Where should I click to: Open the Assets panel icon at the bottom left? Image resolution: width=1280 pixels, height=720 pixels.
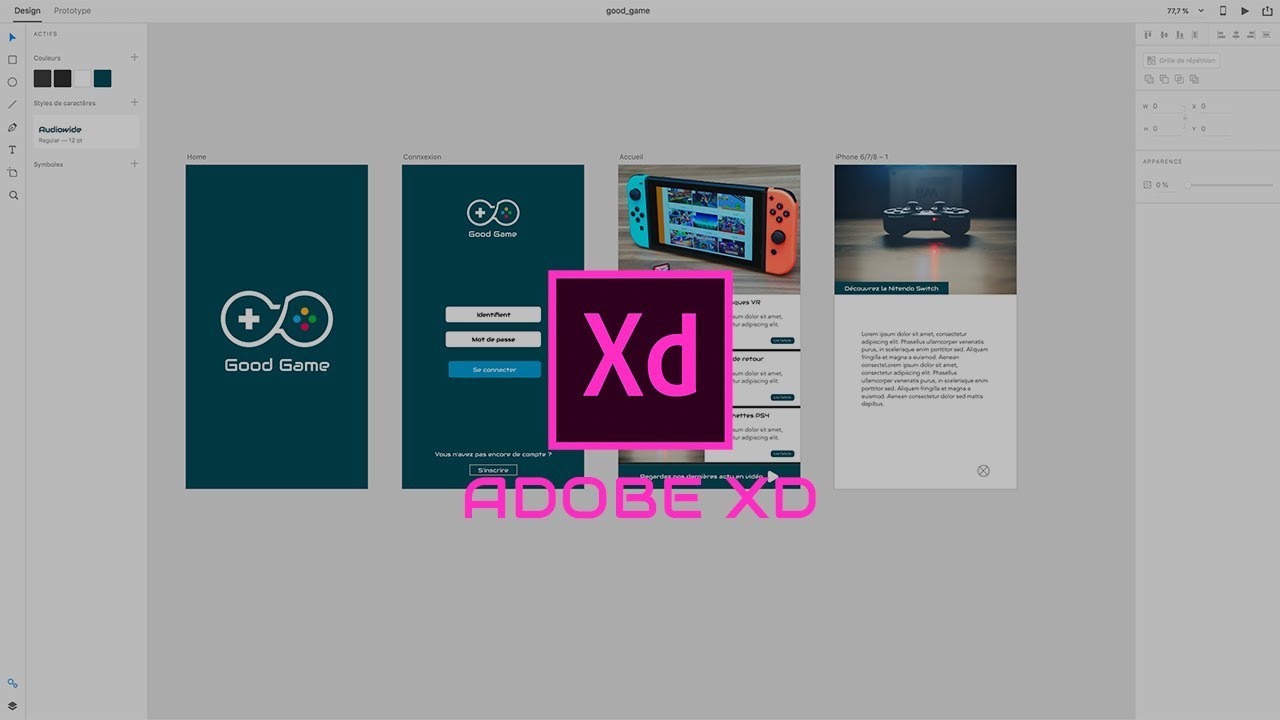pyautogui.click(x=13, y=683)
